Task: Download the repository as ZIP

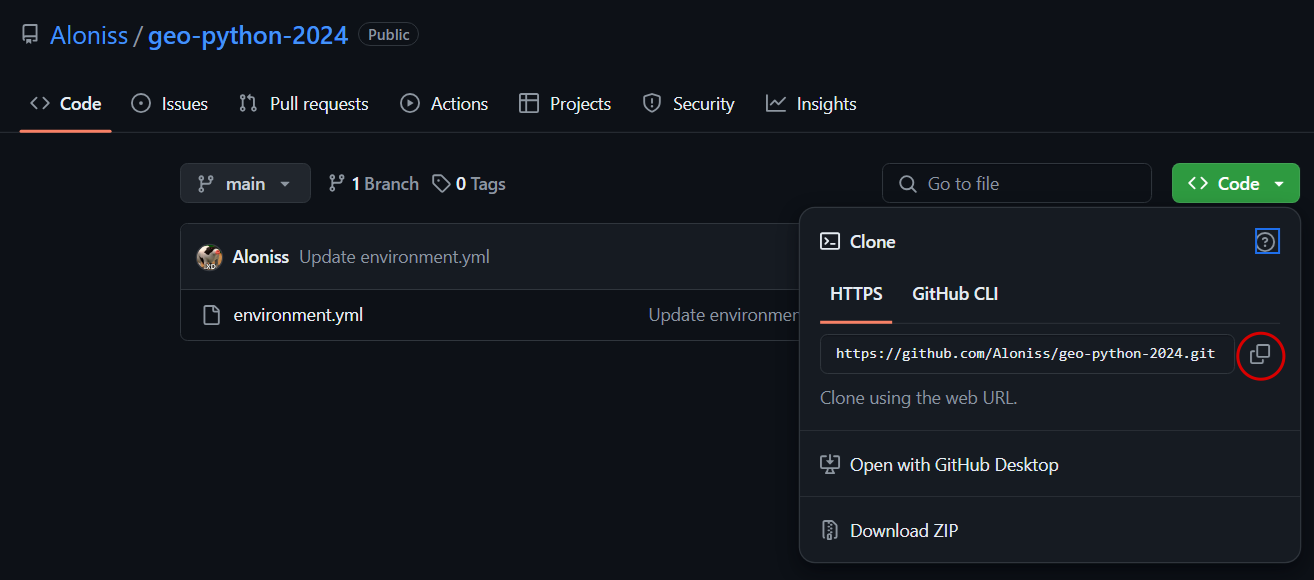Action: click(x=903, y=530)
